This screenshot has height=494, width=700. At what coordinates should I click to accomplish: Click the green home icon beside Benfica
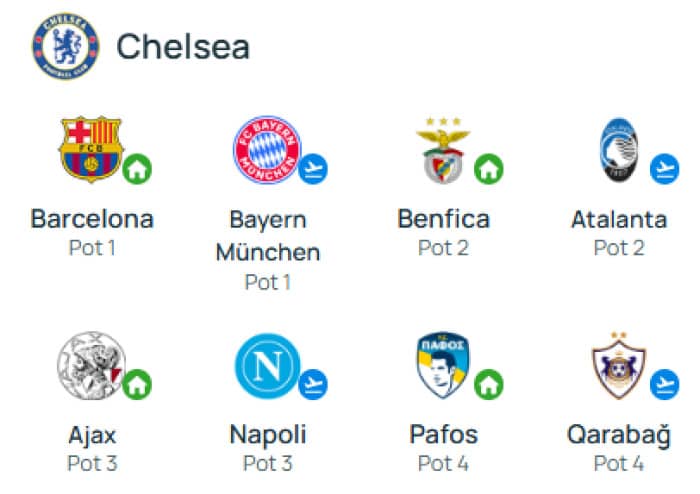click(x=489, y=169)
